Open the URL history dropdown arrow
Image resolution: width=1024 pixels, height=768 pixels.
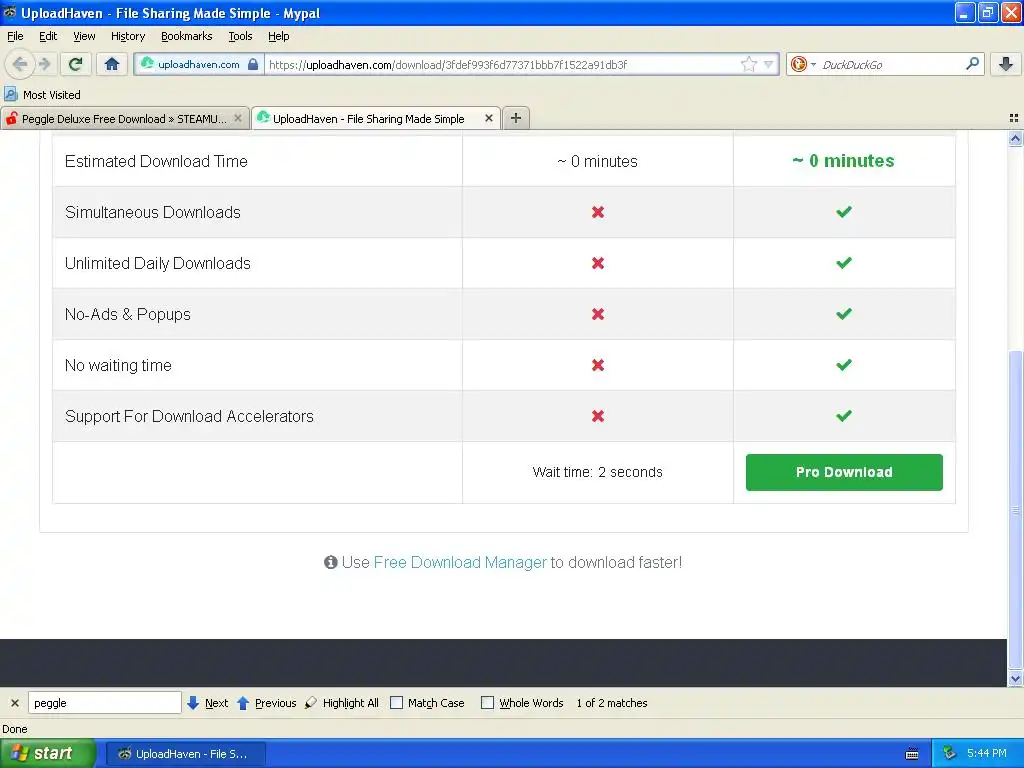coord(769,64)
